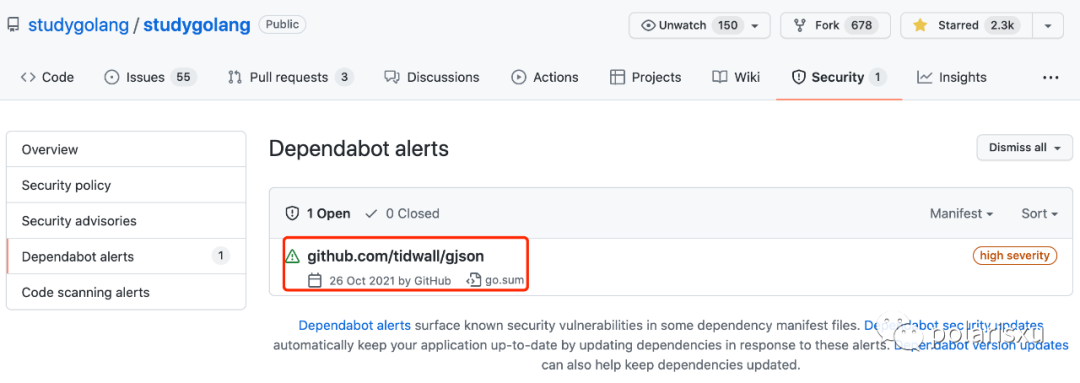Click the fork icon in Fork button
This screenshot has height=383, width=1080.
click(800, 25)
